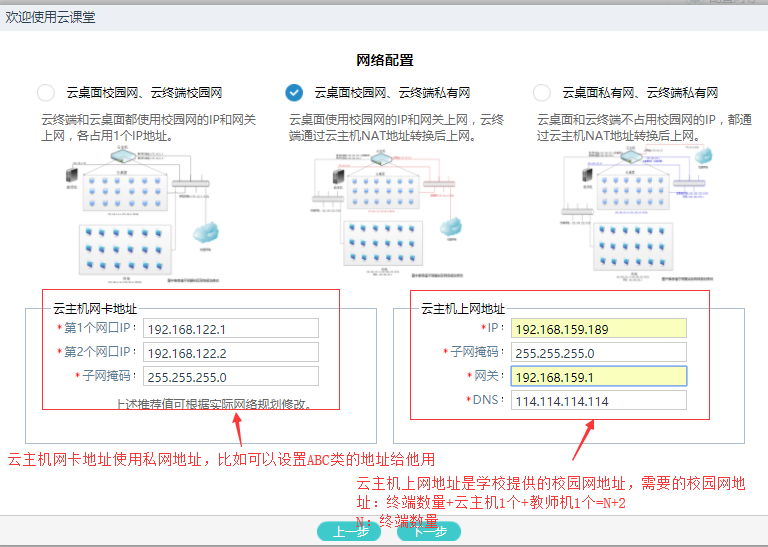Click the 子网掩码 field under 云主机网卡地址
Viewport: 768px width, 547px height.
[x=231, y=377]
